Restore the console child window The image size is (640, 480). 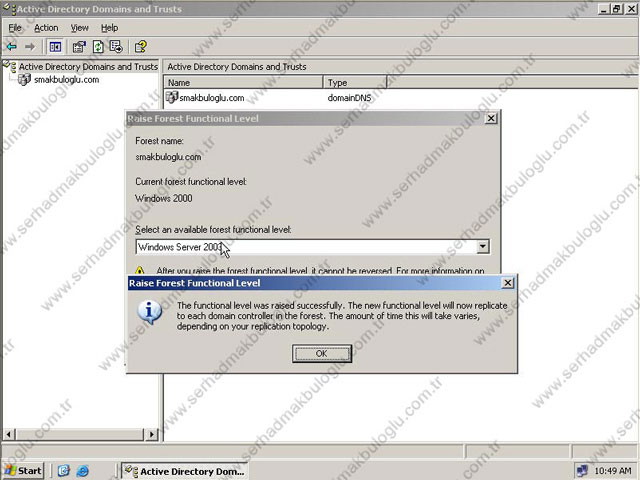617,9
